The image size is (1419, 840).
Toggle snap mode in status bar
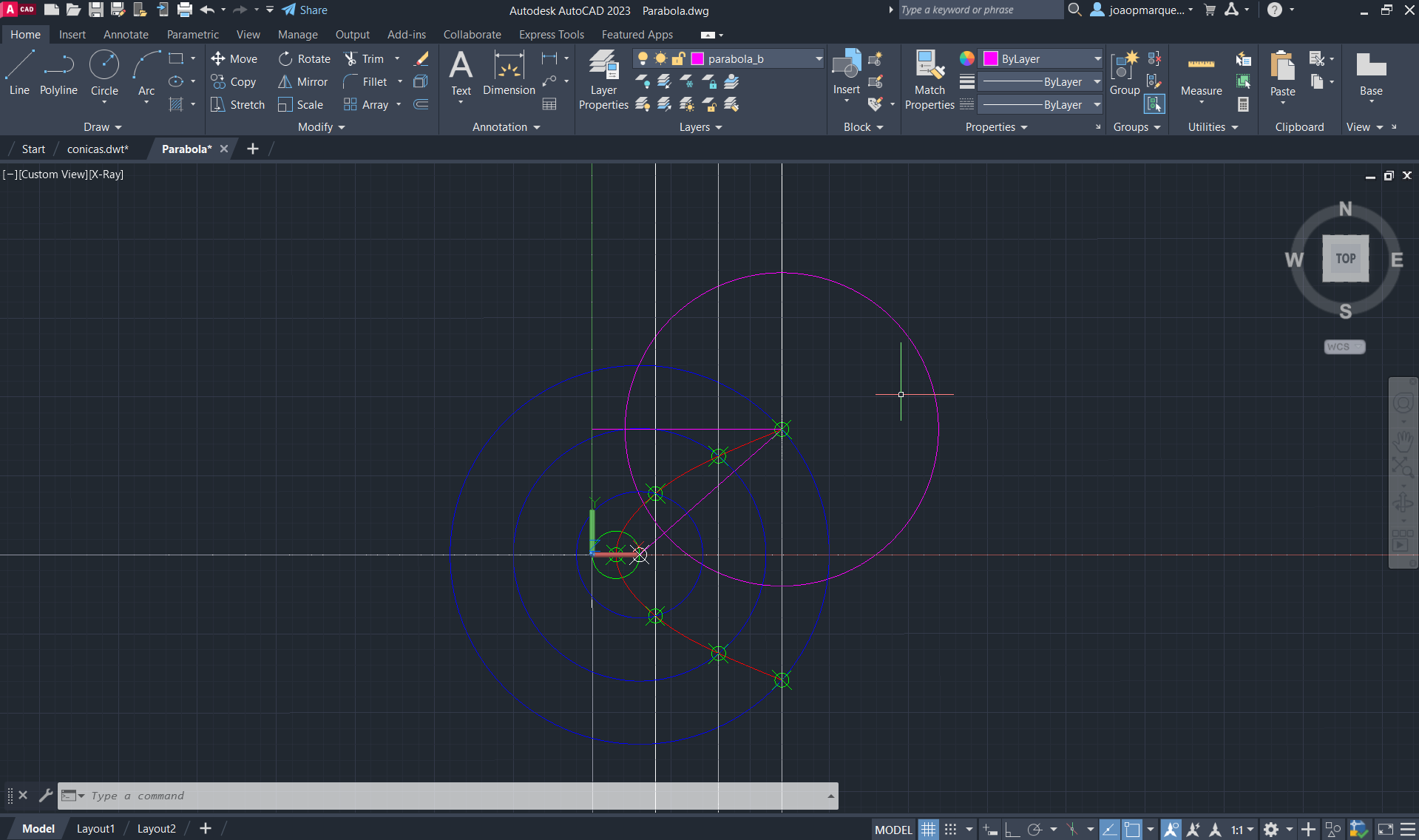[951, 830]
